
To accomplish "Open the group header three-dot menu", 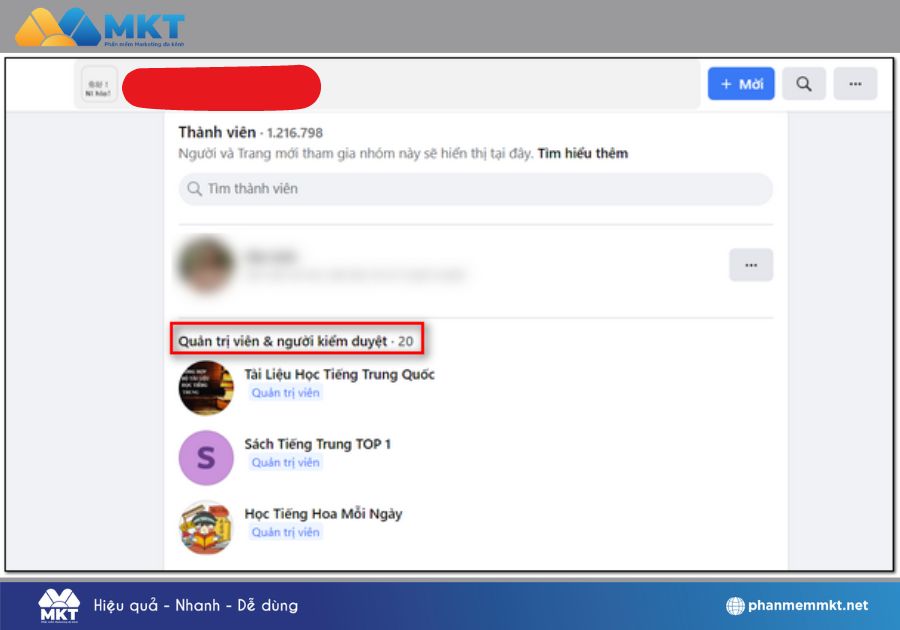I will click(855, 84).
